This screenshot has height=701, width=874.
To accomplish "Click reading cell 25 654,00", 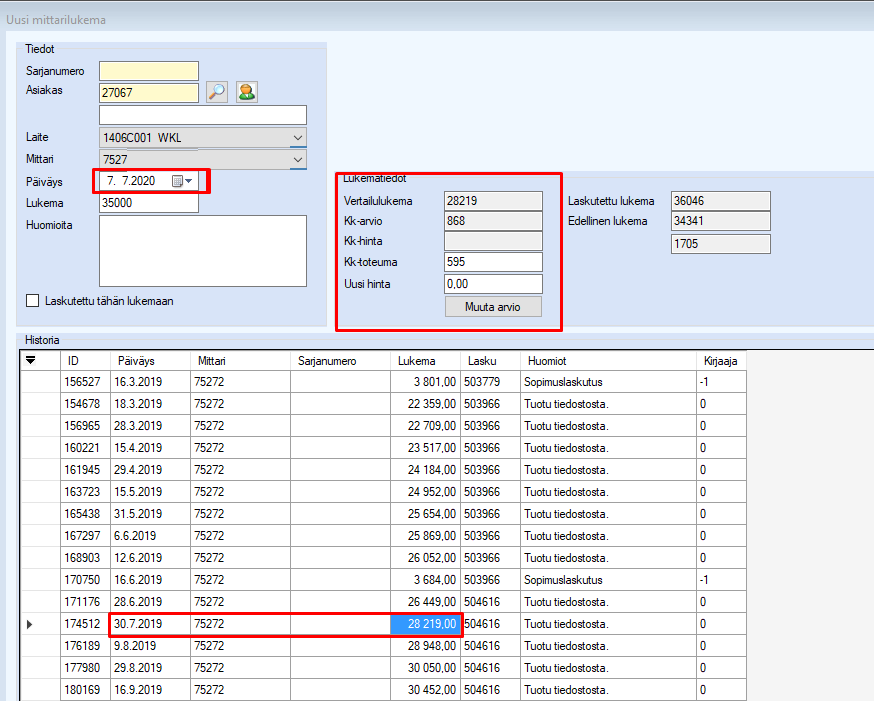I will point(425,514).
